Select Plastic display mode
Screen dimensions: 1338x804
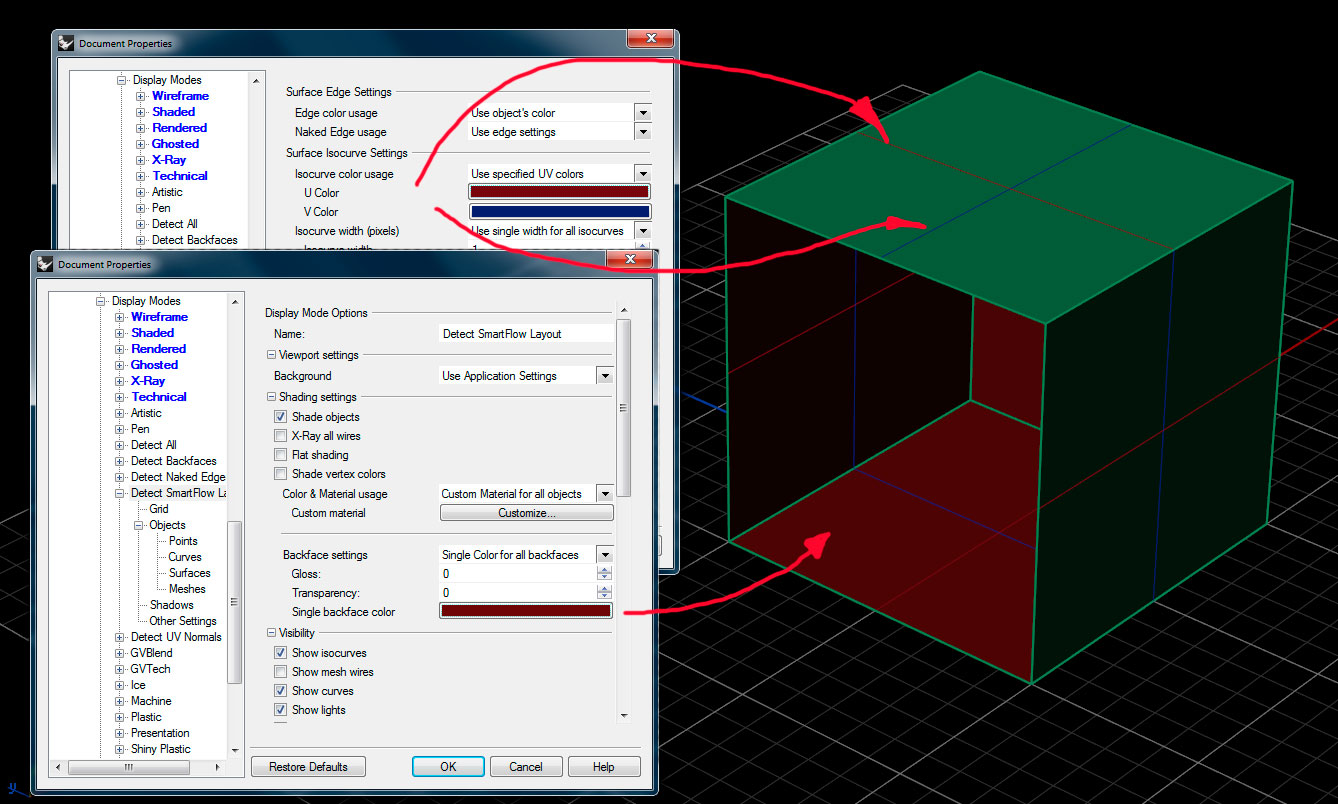146,717
